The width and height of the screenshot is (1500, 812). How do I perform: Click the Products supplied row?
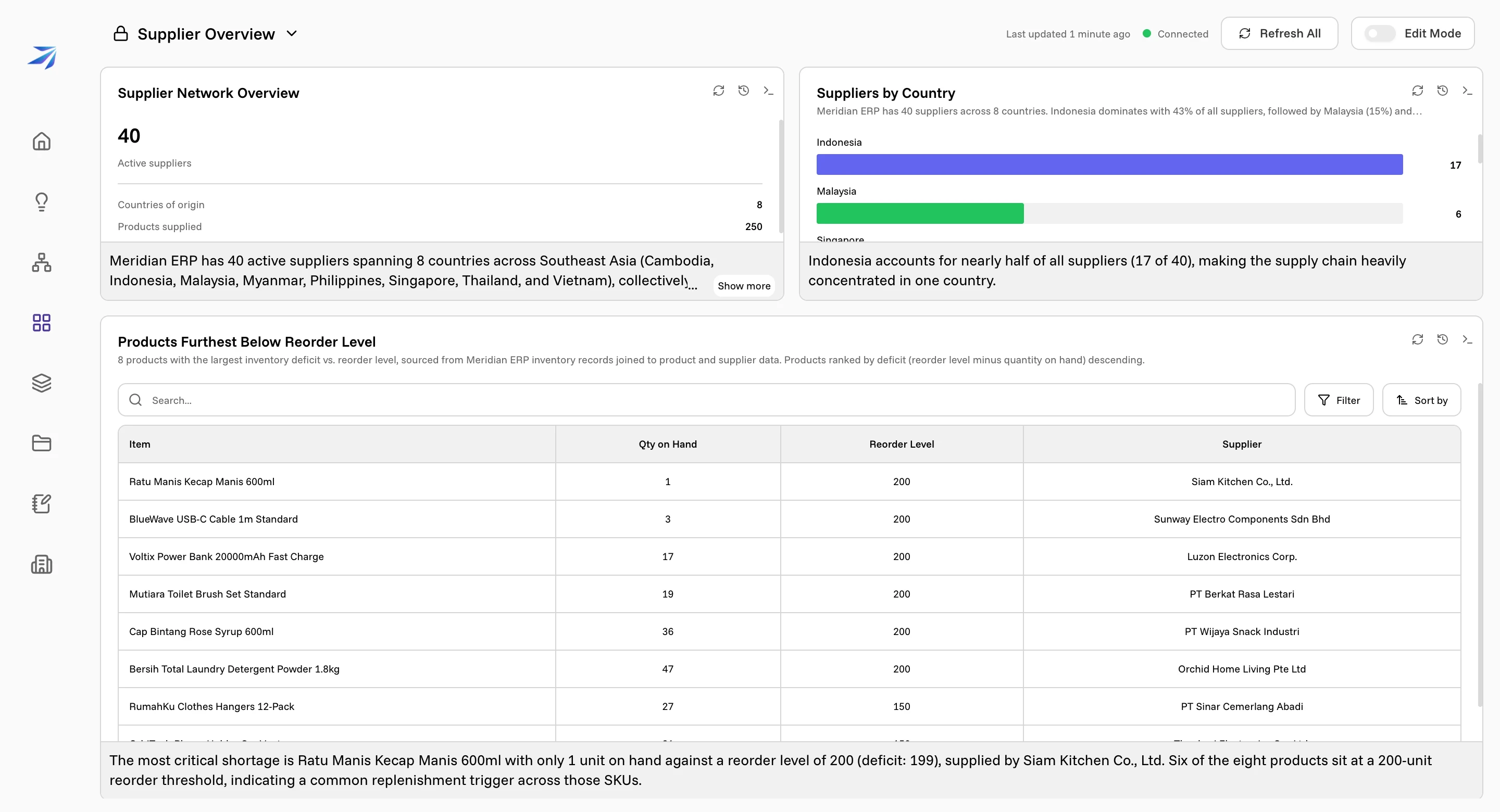click(x=440, y=226)
